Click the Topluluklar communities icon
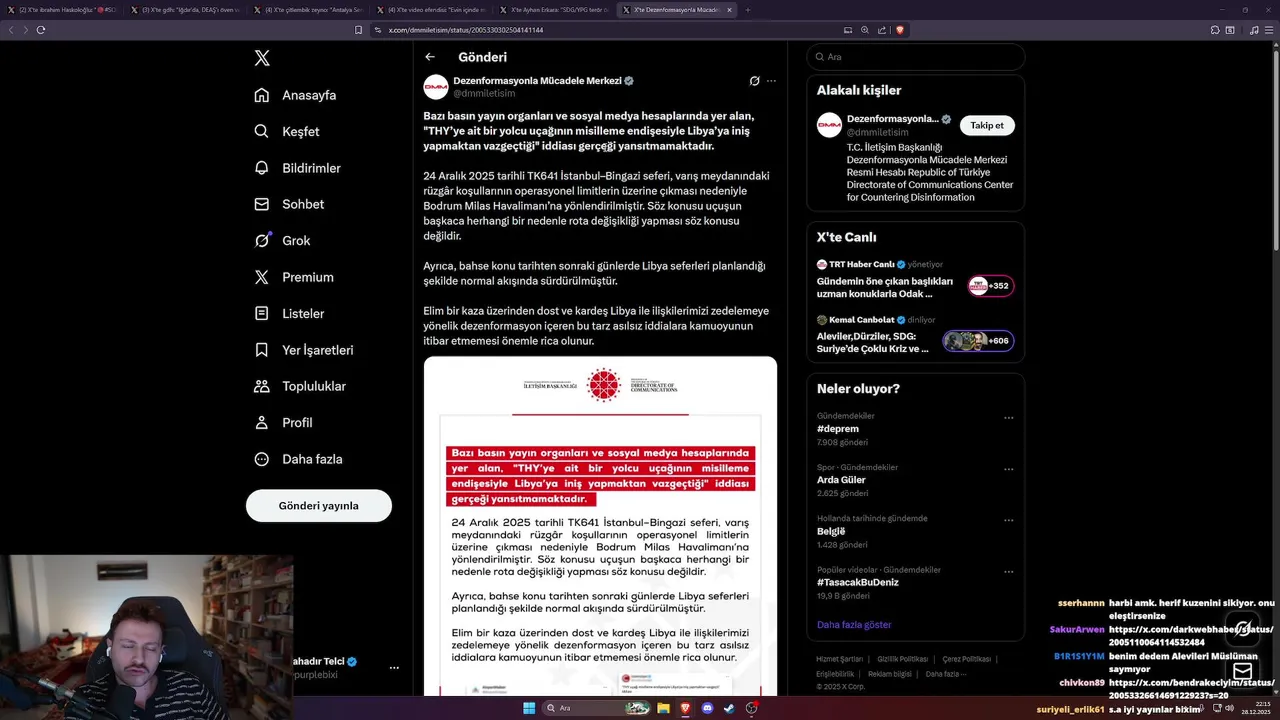 [x=262, y=386]
